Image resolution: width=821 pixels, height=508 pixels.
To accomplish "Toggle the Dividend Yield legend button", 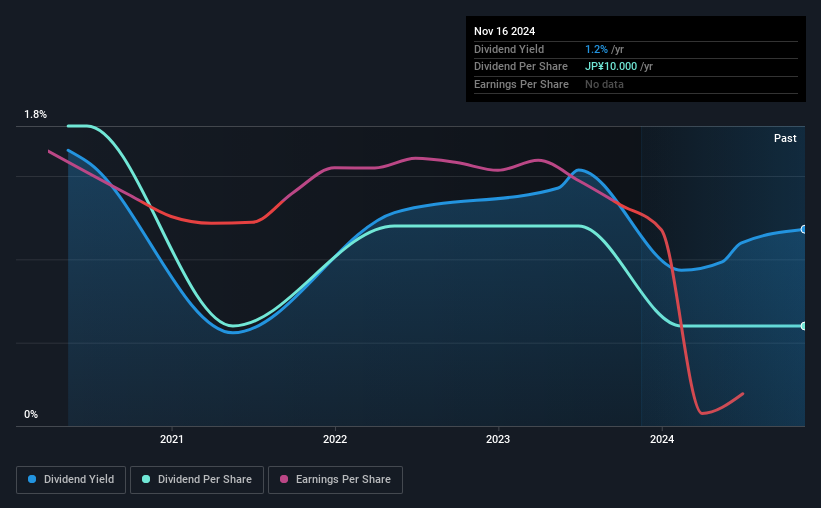I will (x=71, y=480).
